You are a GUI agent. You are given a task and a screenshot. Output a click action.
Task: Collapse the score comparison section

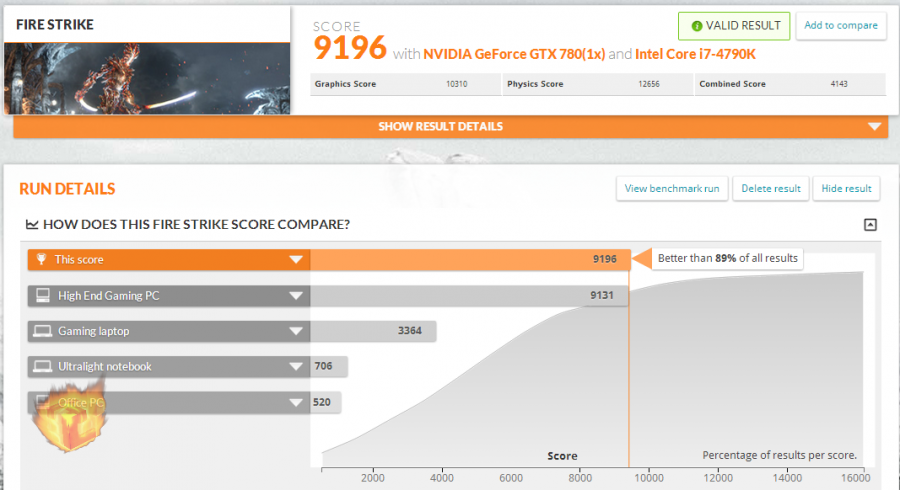[x=870, y=224]
